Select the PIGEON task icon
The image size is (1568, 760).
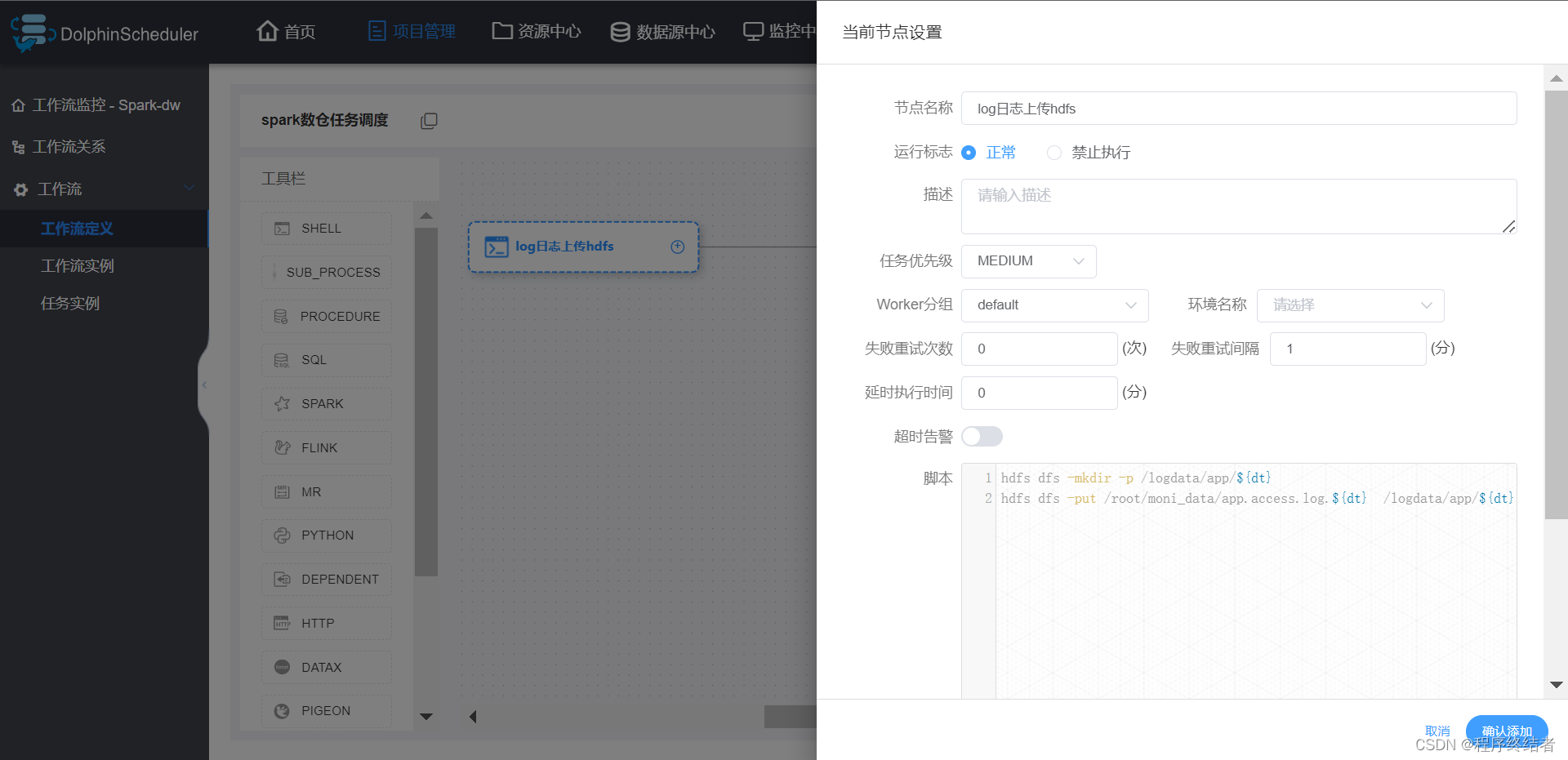[282, 711]
